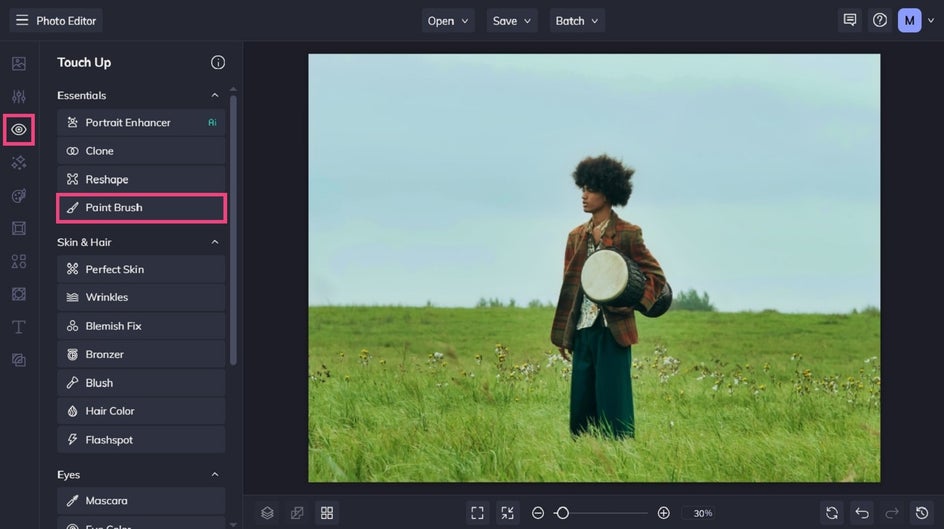
Task: Open the Graphics shapes sidebar icon
Action: pos(19,261)
